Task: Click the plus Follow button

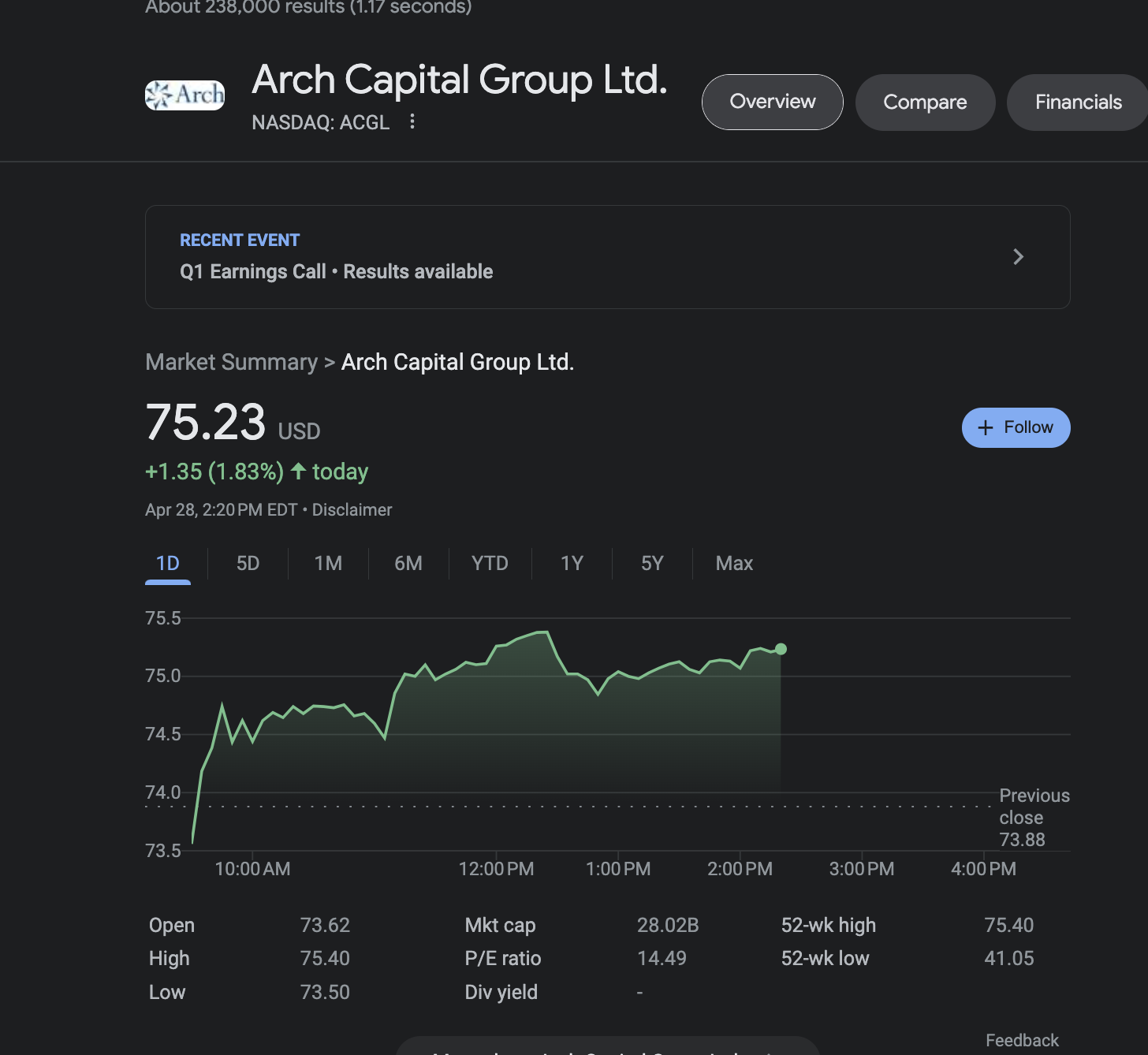Action: point(1016,427)
